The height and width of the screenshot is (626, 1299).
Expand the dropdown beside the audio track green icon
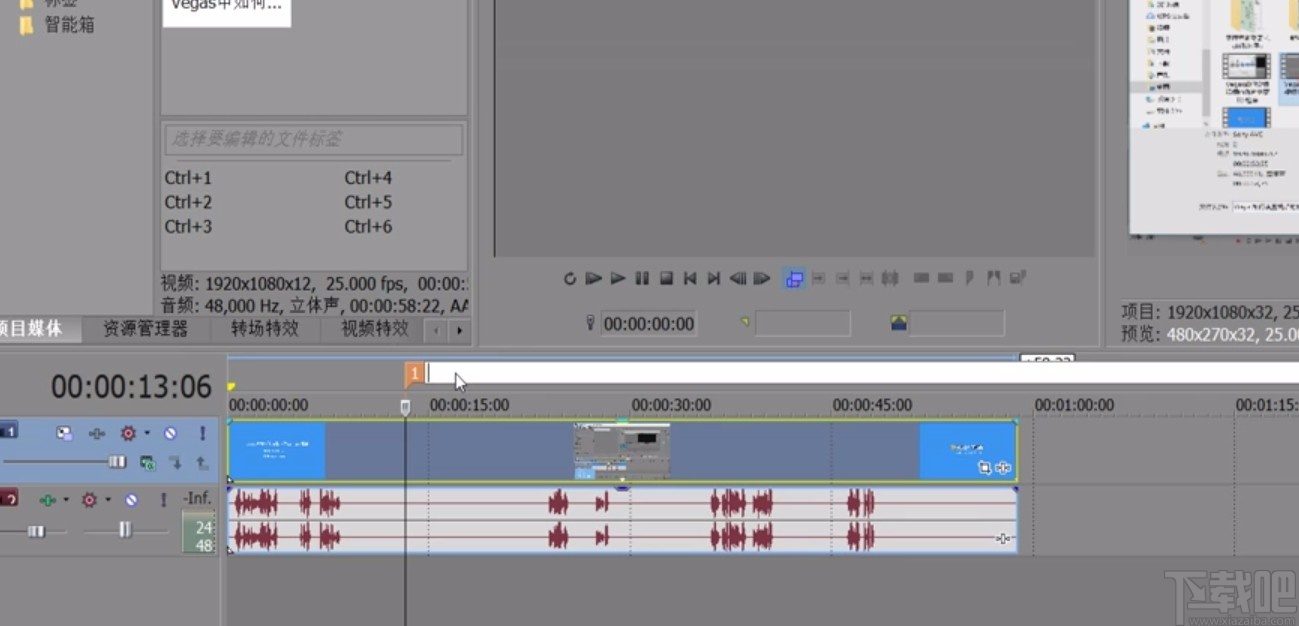point(66,499)
